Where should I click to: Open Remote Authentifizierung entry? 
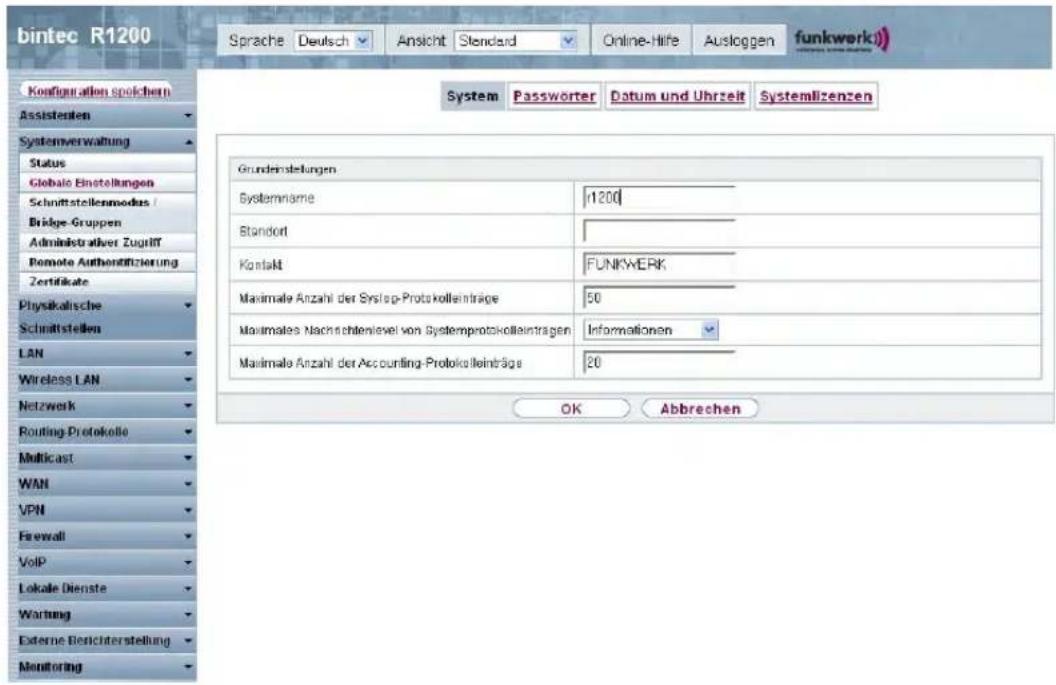(108, 262)
